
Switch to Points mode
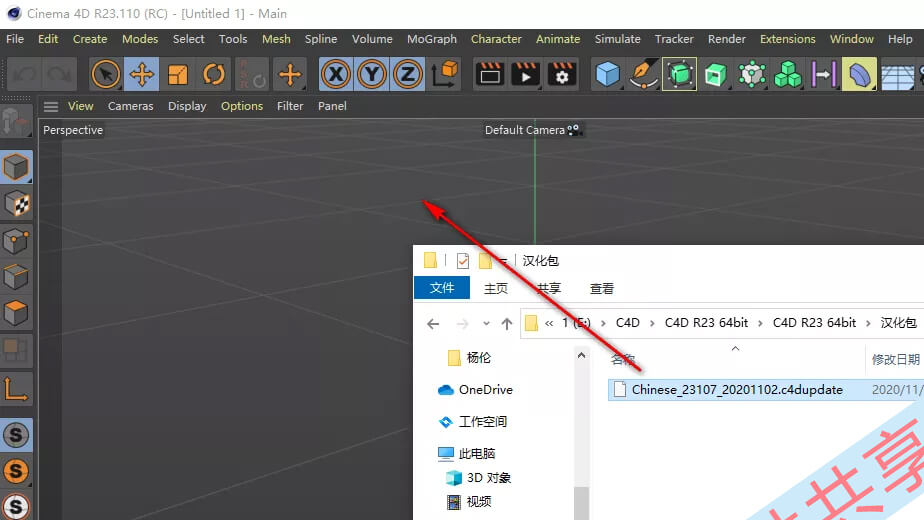(x=16, y=241)
